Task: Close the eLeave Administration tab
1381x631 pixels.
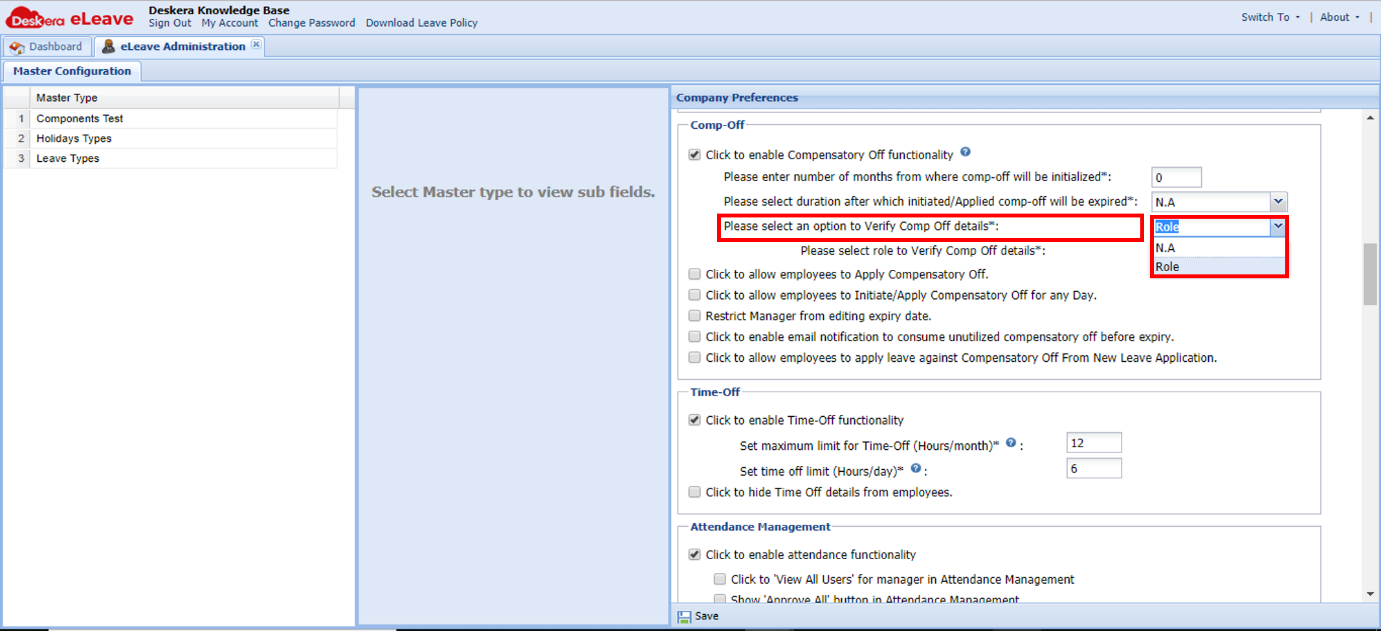Action: coord(257,44)
